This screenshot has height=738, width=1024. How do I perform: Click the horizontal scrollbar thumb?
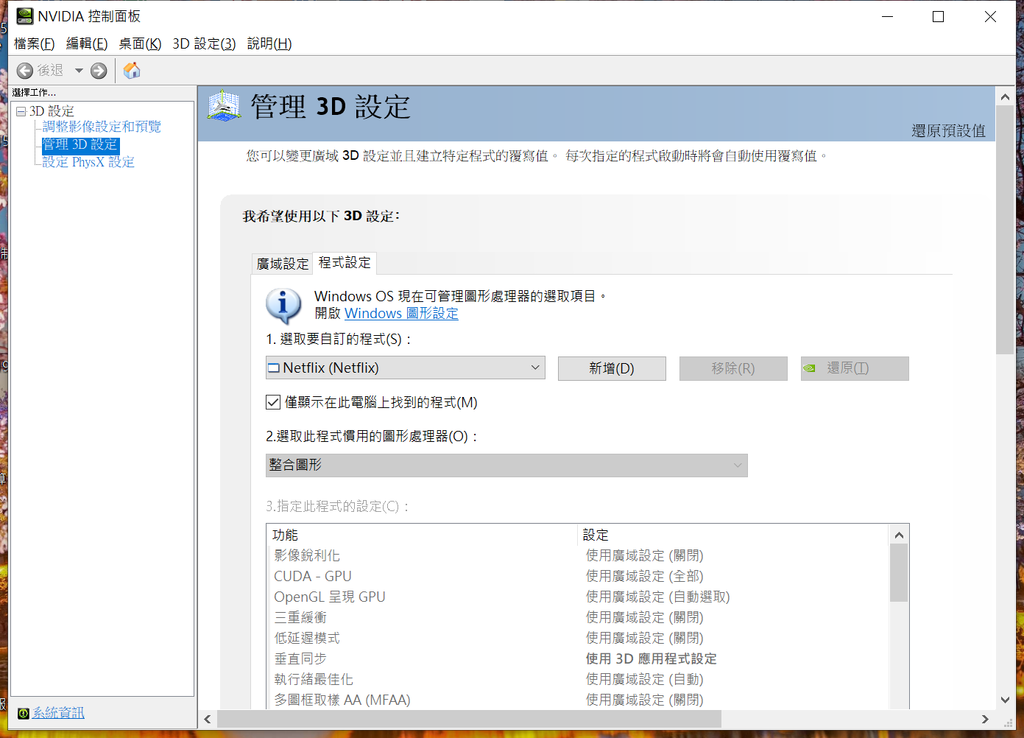[469, 719]
